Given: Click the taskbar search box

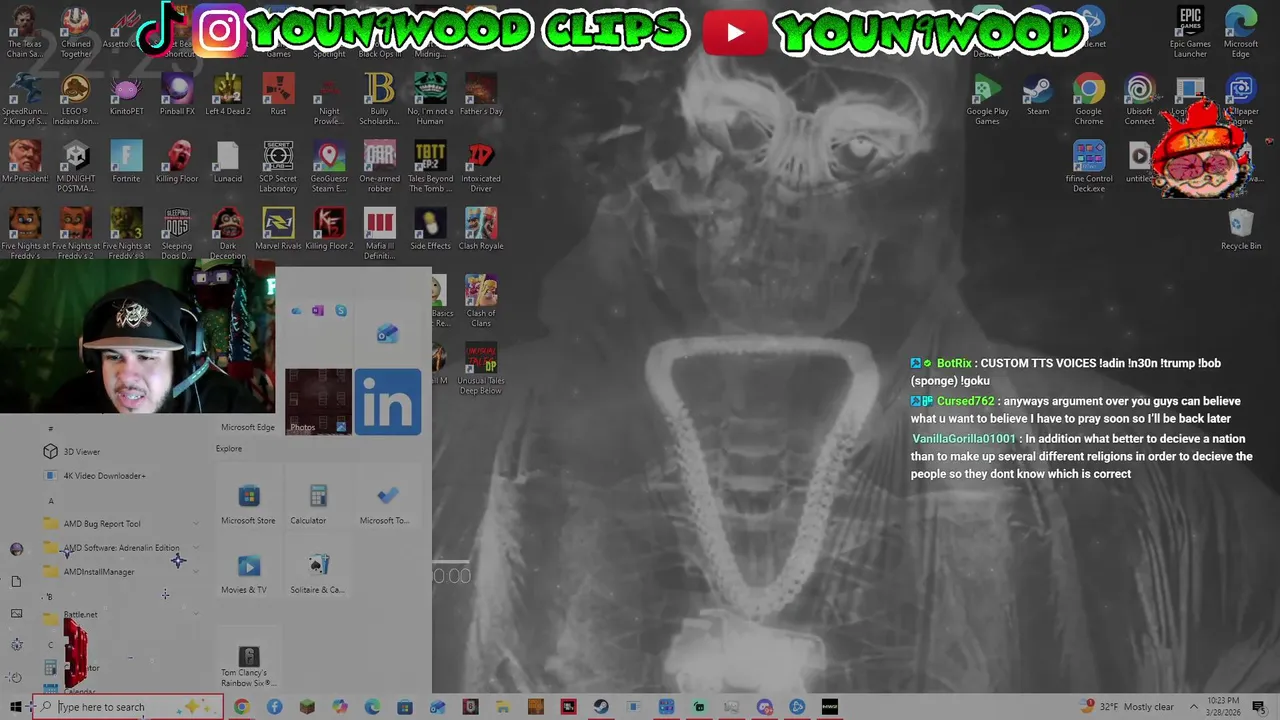Looking at the screenshot, I should 128,707.
